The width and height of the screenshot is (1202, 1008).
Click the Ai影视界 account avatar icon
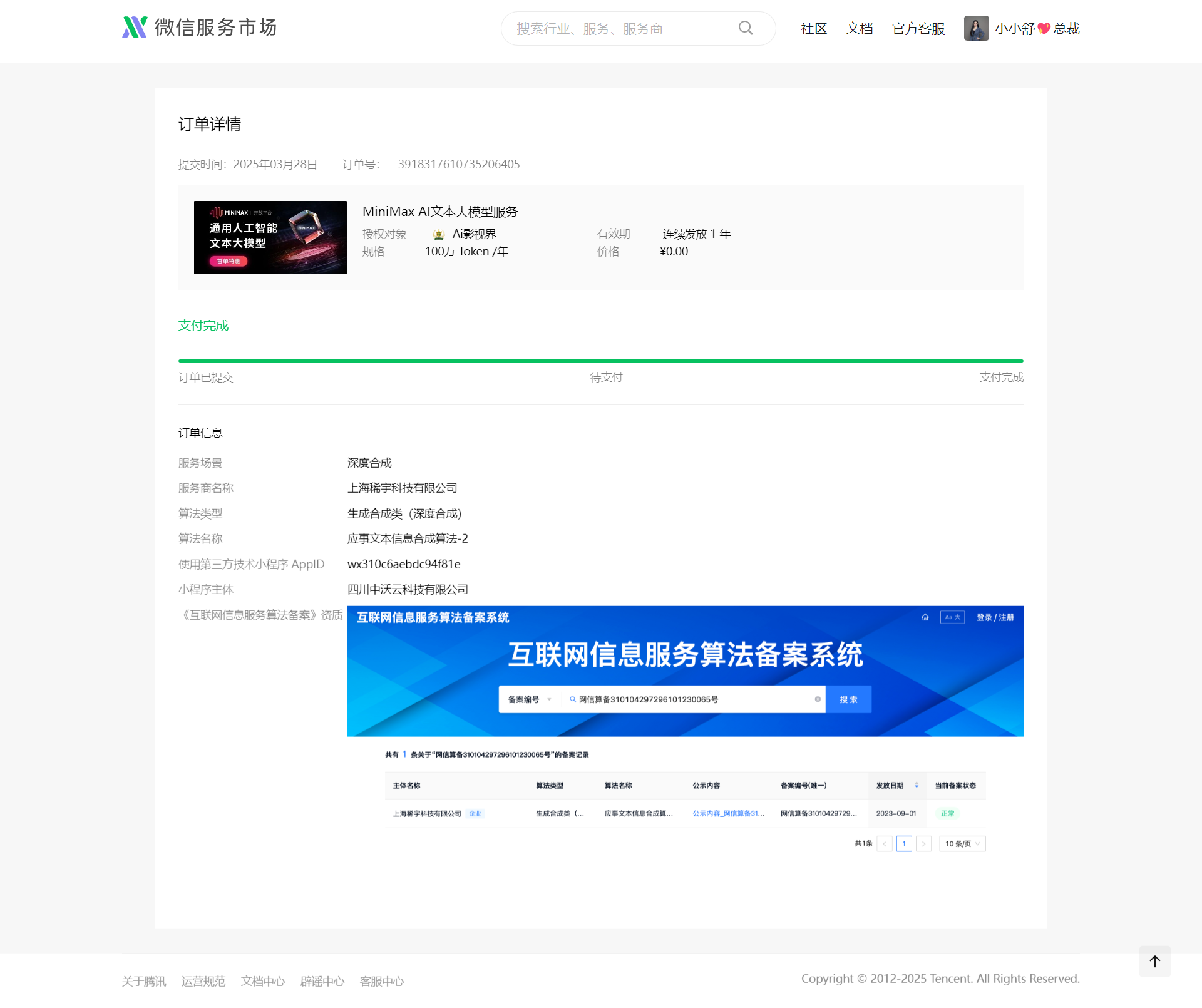439,234
